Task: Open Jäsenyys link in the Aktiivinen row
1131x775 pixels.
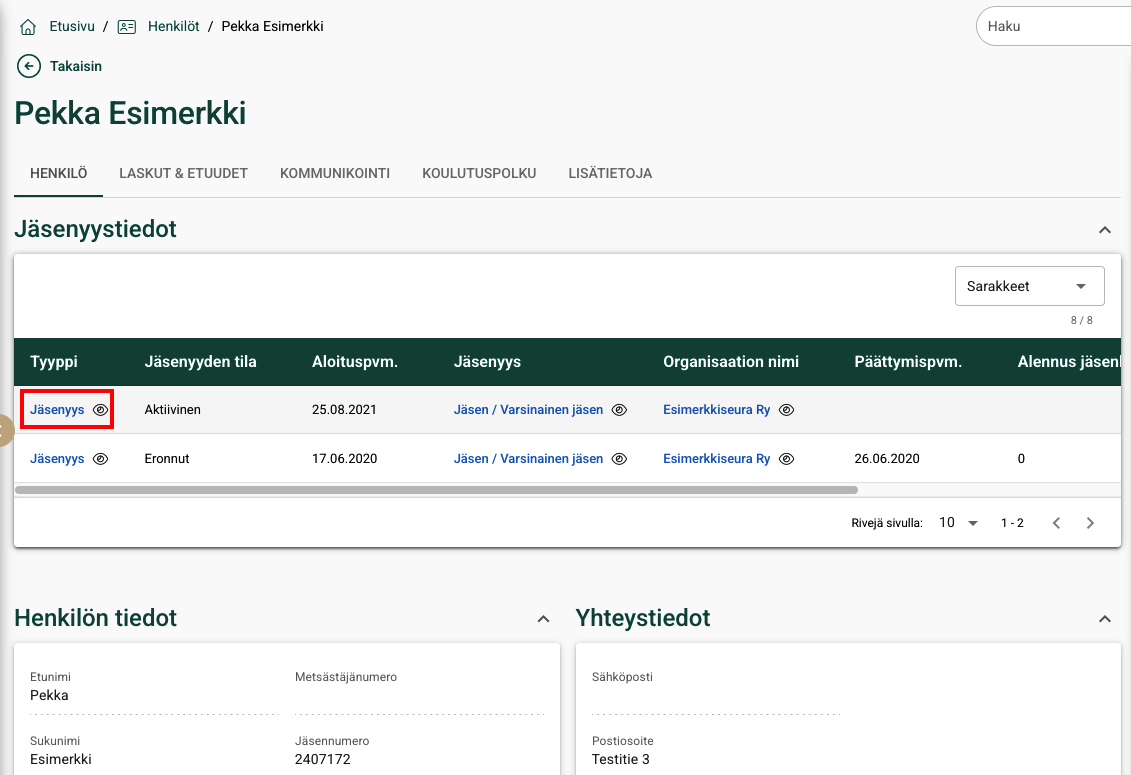Action: click(x=57, y=410)
